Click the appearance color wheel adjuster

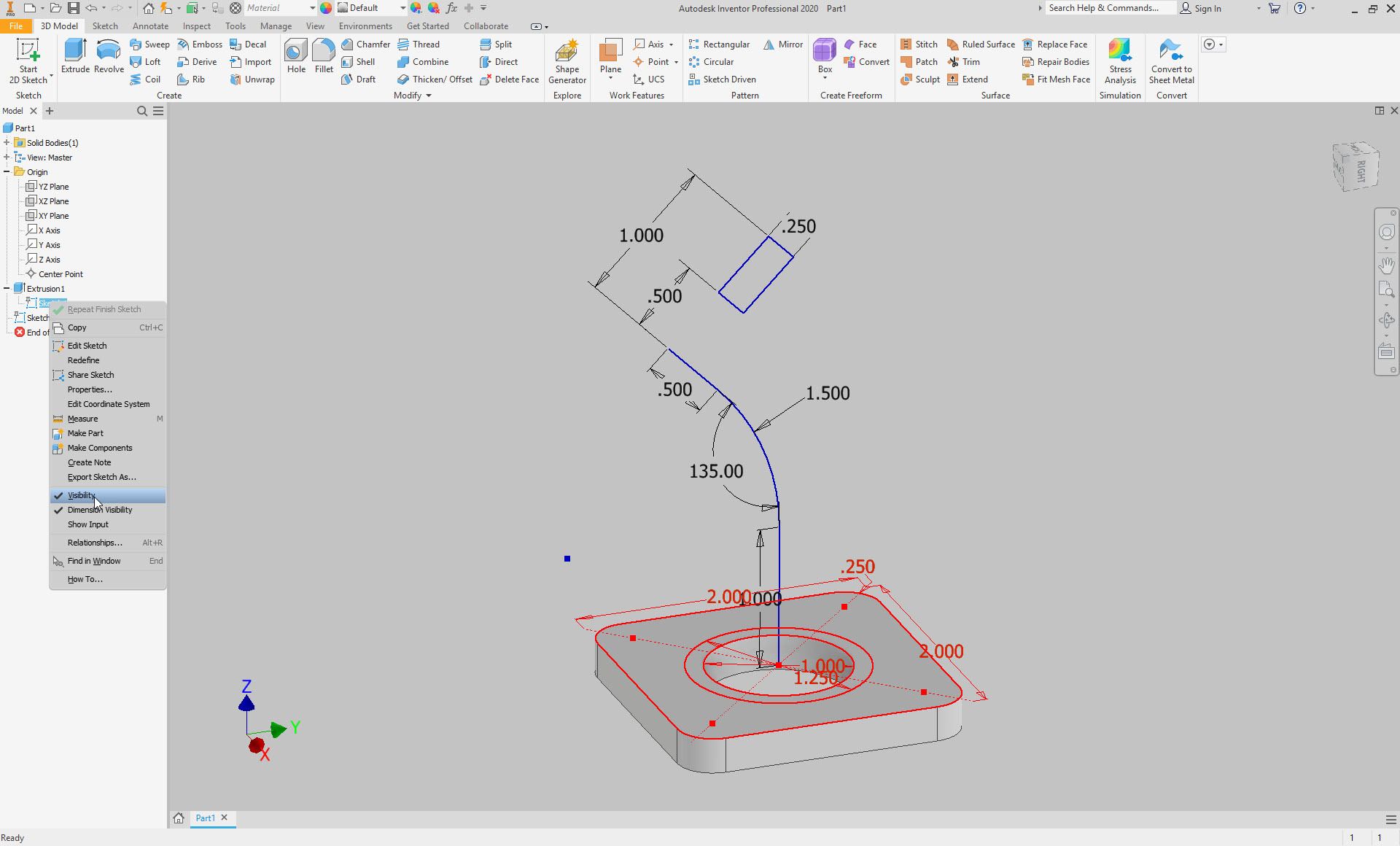point(416,8)
